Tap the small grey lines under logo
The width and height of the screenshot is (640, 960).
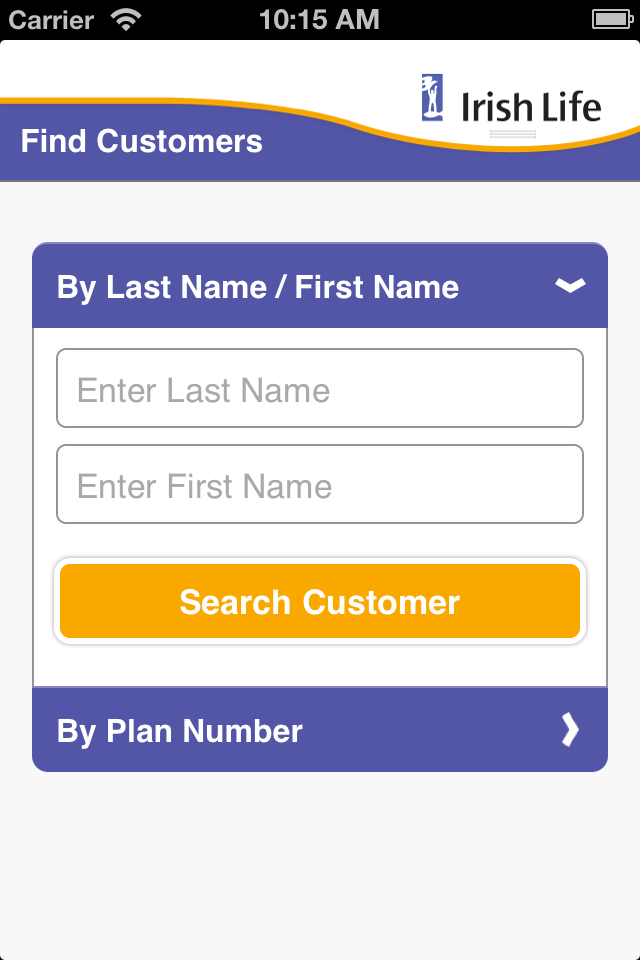512,134
